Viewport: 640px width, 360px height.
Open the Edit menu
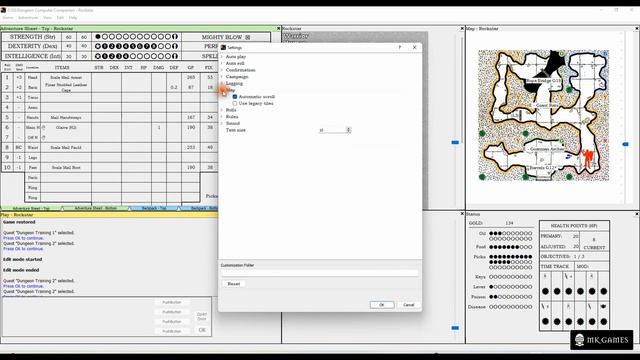pos(60,18)
